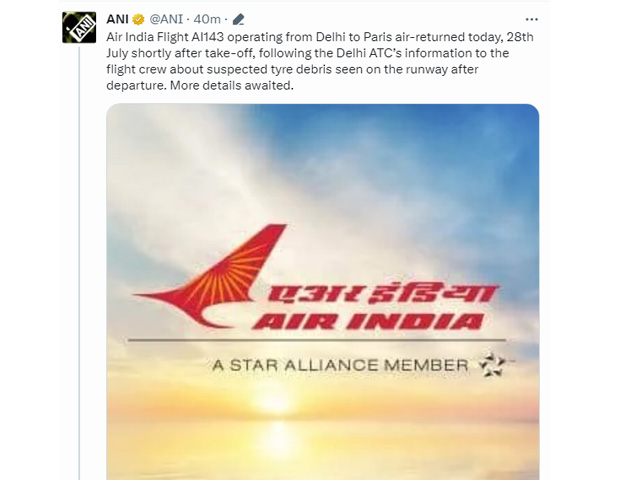The width and height of the screenshot is (640, 480).
Task: Open the 40m timestamp permalink
Action: coord(207,19)
